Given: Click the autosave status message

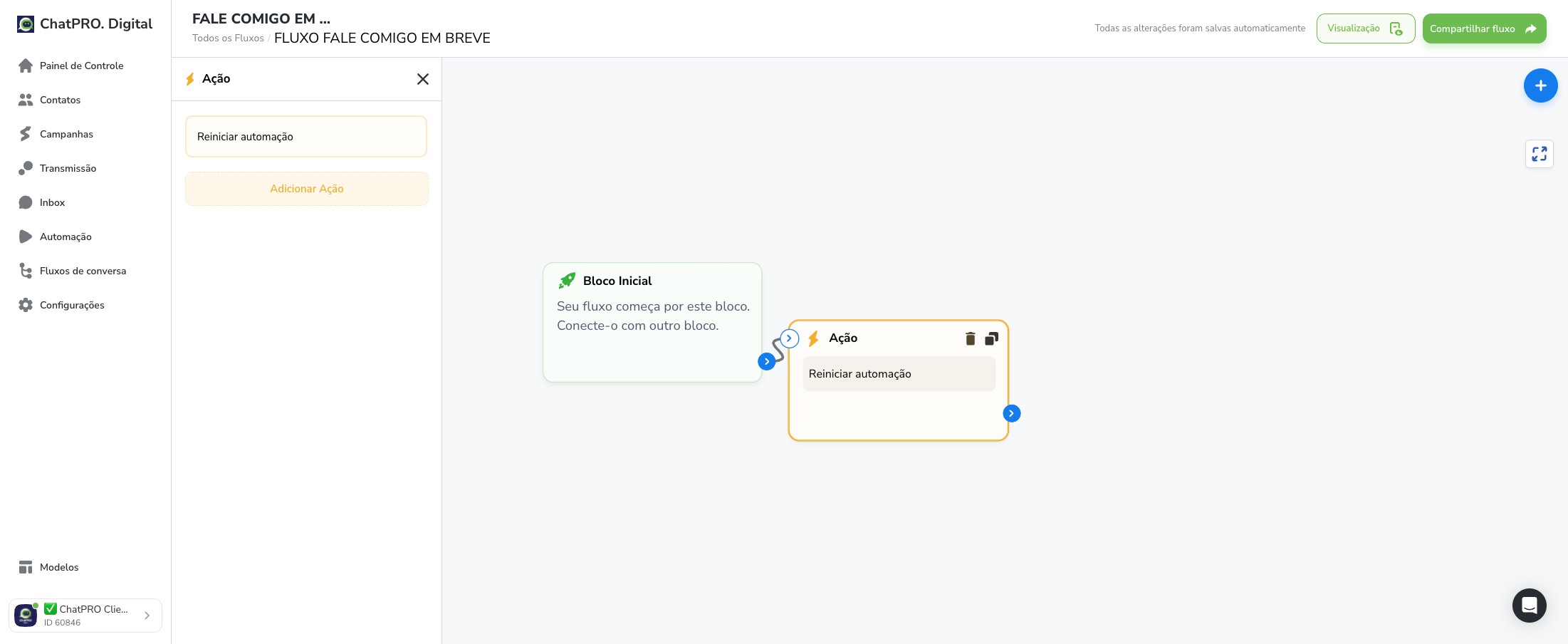Looking at the screenshot, I should 1200,28.
